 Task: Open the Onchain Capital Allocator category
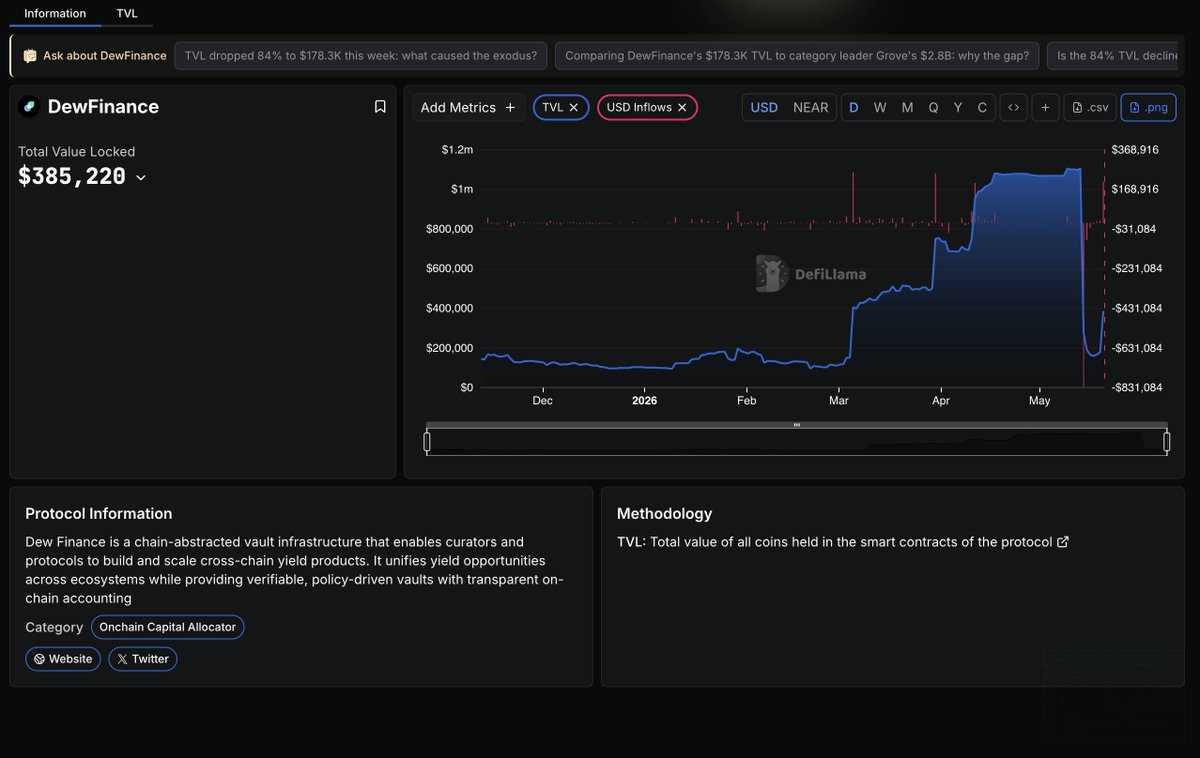point(168,627)
